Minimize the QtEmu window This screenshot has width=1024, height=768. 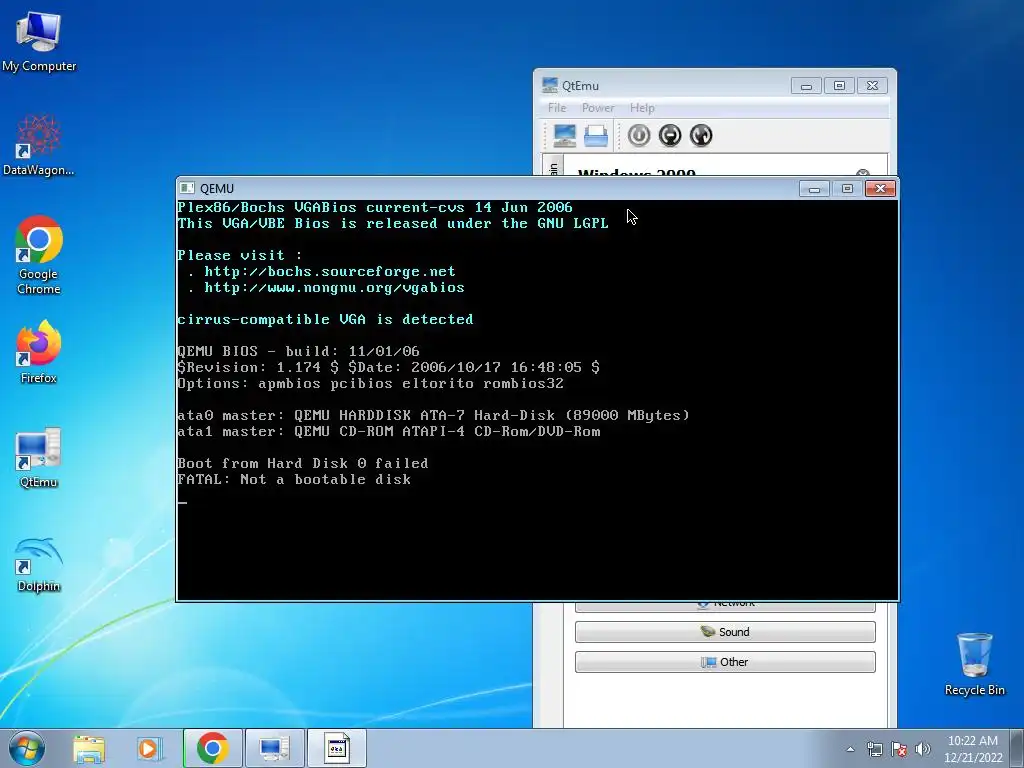point(807,86)
